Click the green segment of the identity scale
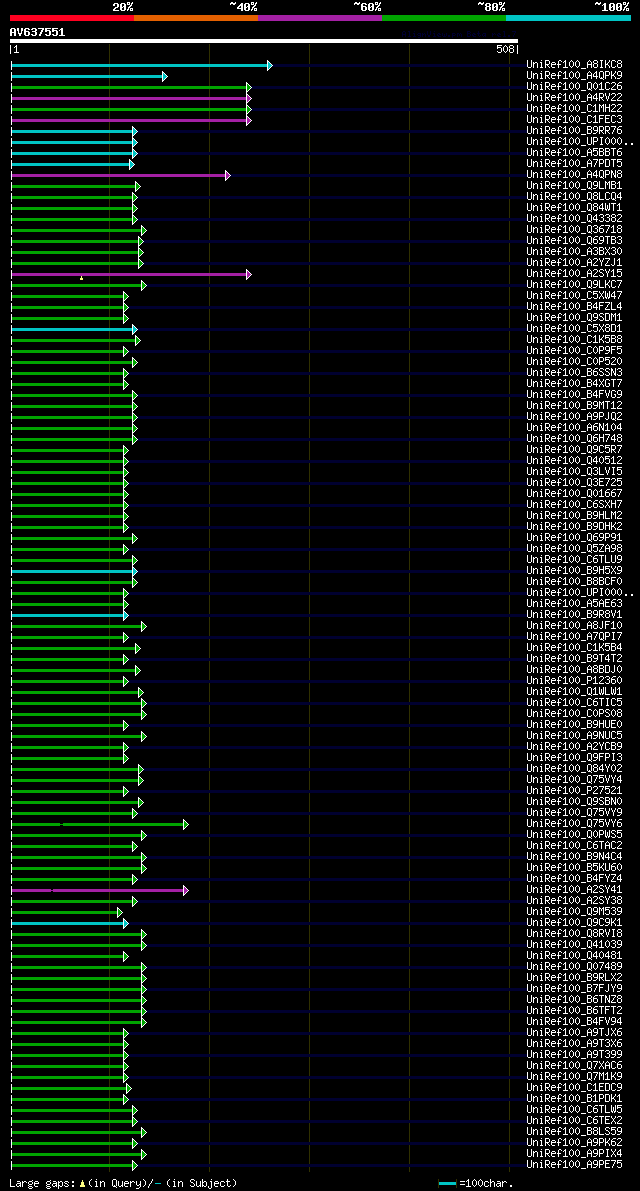The image size is (640, 1191). coord(444,17)
